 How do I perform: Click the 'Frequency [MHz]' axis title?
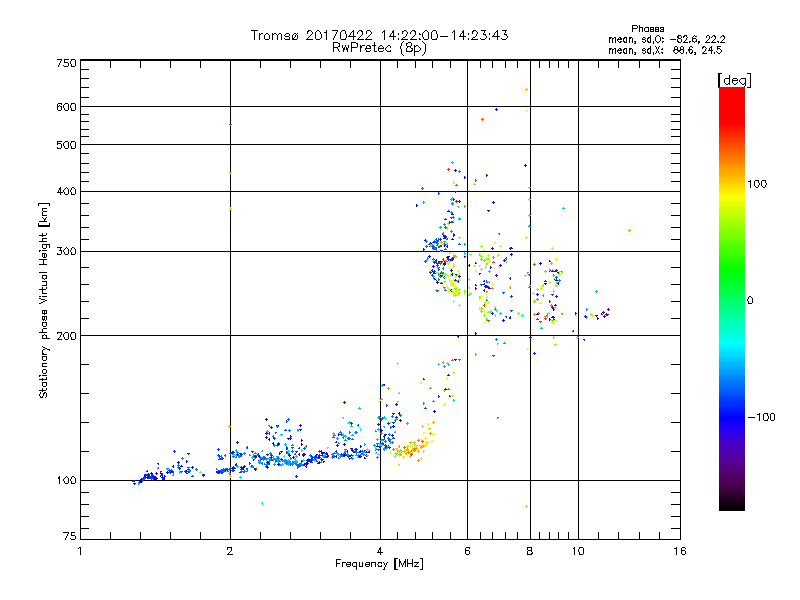tap(379, 564)
